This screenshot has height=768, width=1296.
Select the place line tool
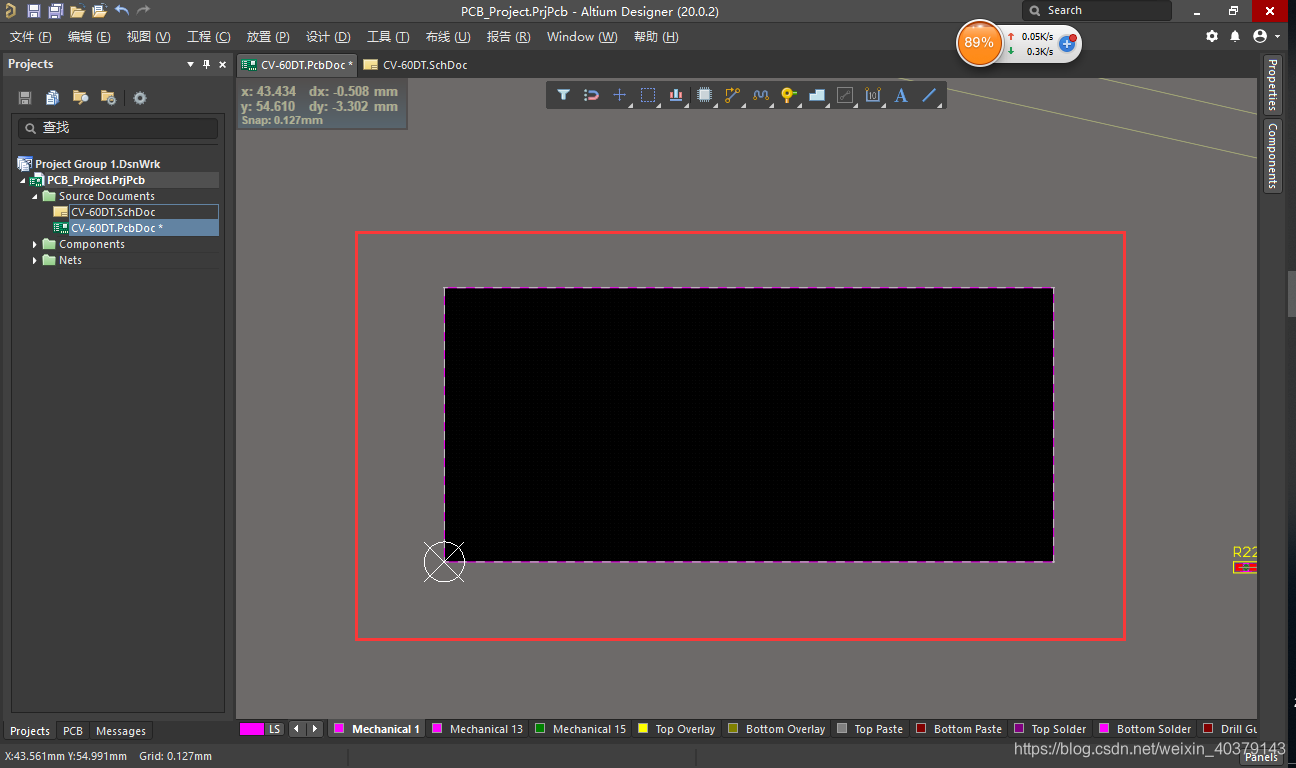point(929,95)
